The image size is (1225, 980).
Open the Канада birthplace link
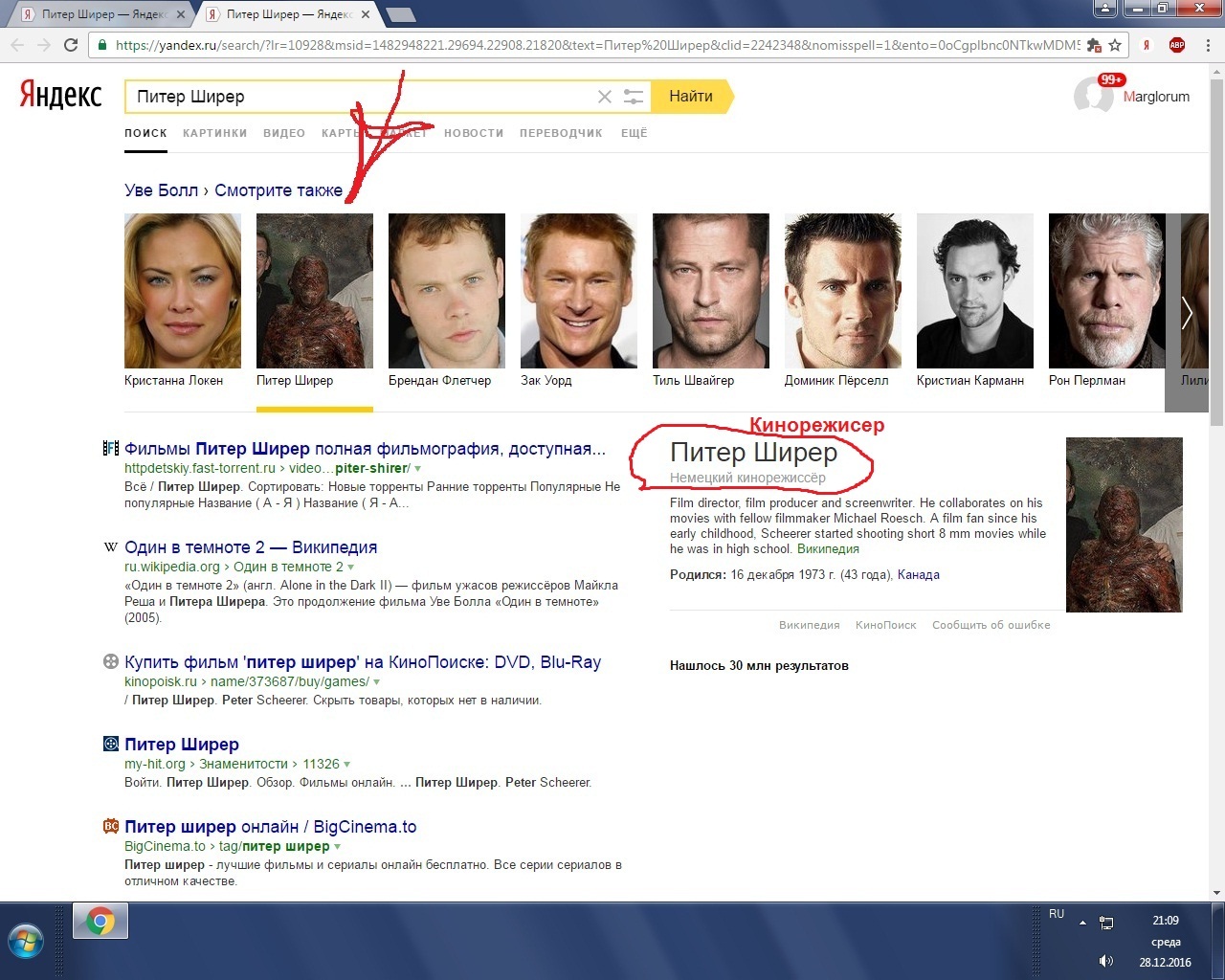(919, 575)
